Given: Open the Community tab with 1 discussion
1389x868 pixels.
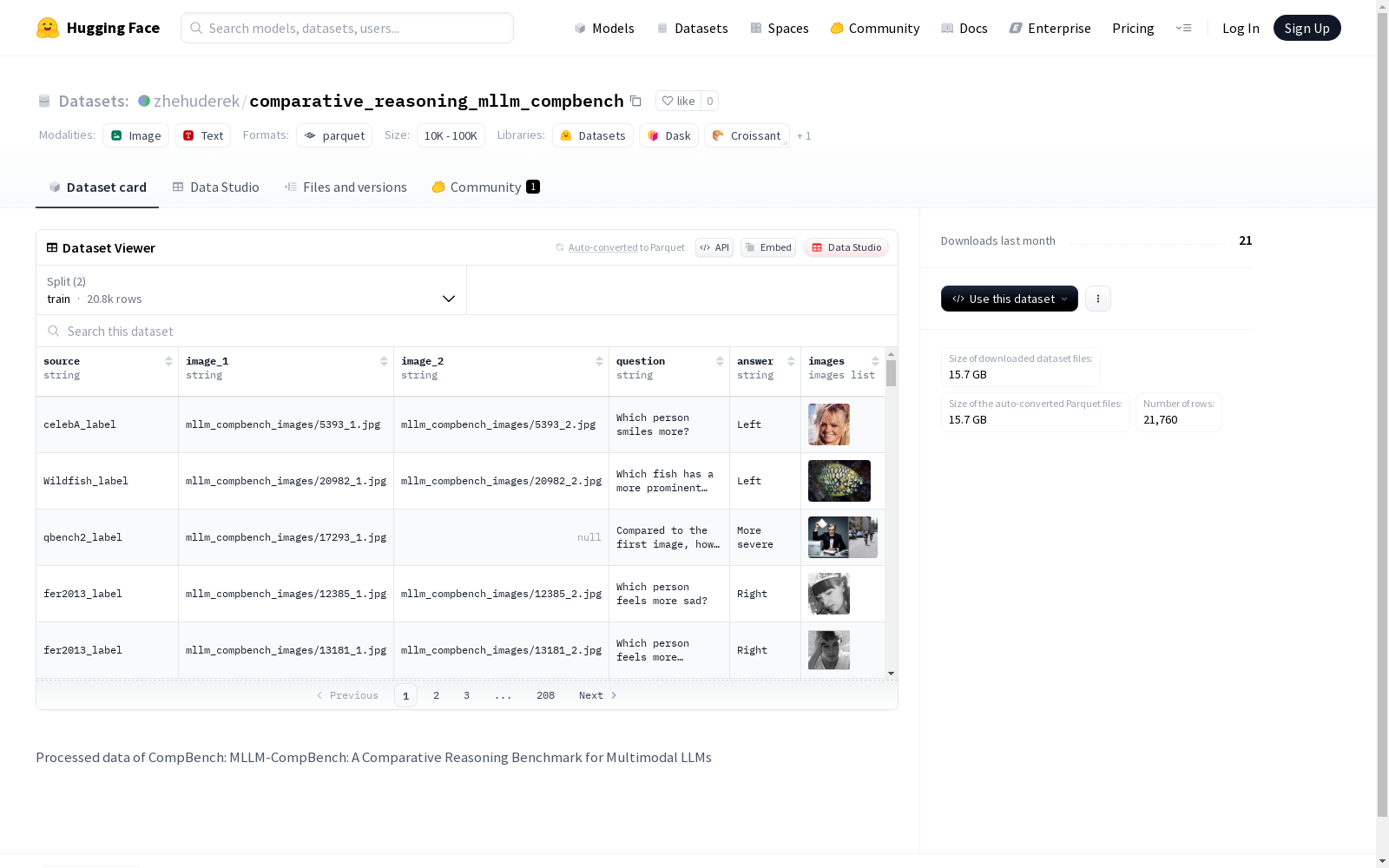Looking at the screenshot, I should pos(486,187).
